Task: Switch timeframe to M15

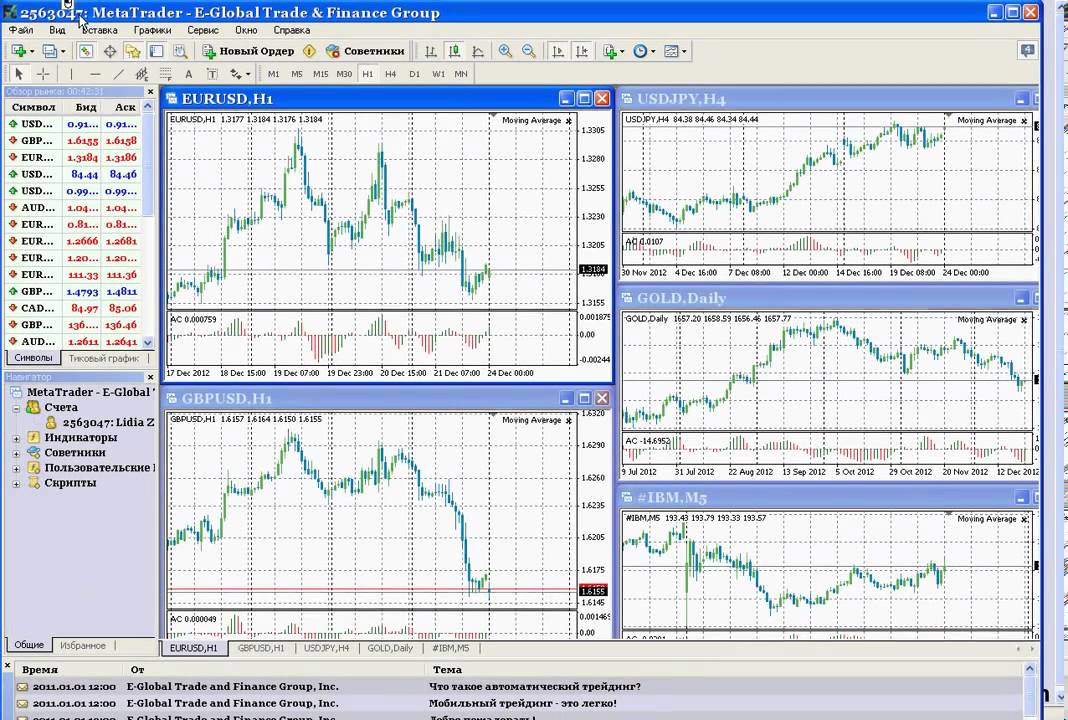Action: point(320,74)
